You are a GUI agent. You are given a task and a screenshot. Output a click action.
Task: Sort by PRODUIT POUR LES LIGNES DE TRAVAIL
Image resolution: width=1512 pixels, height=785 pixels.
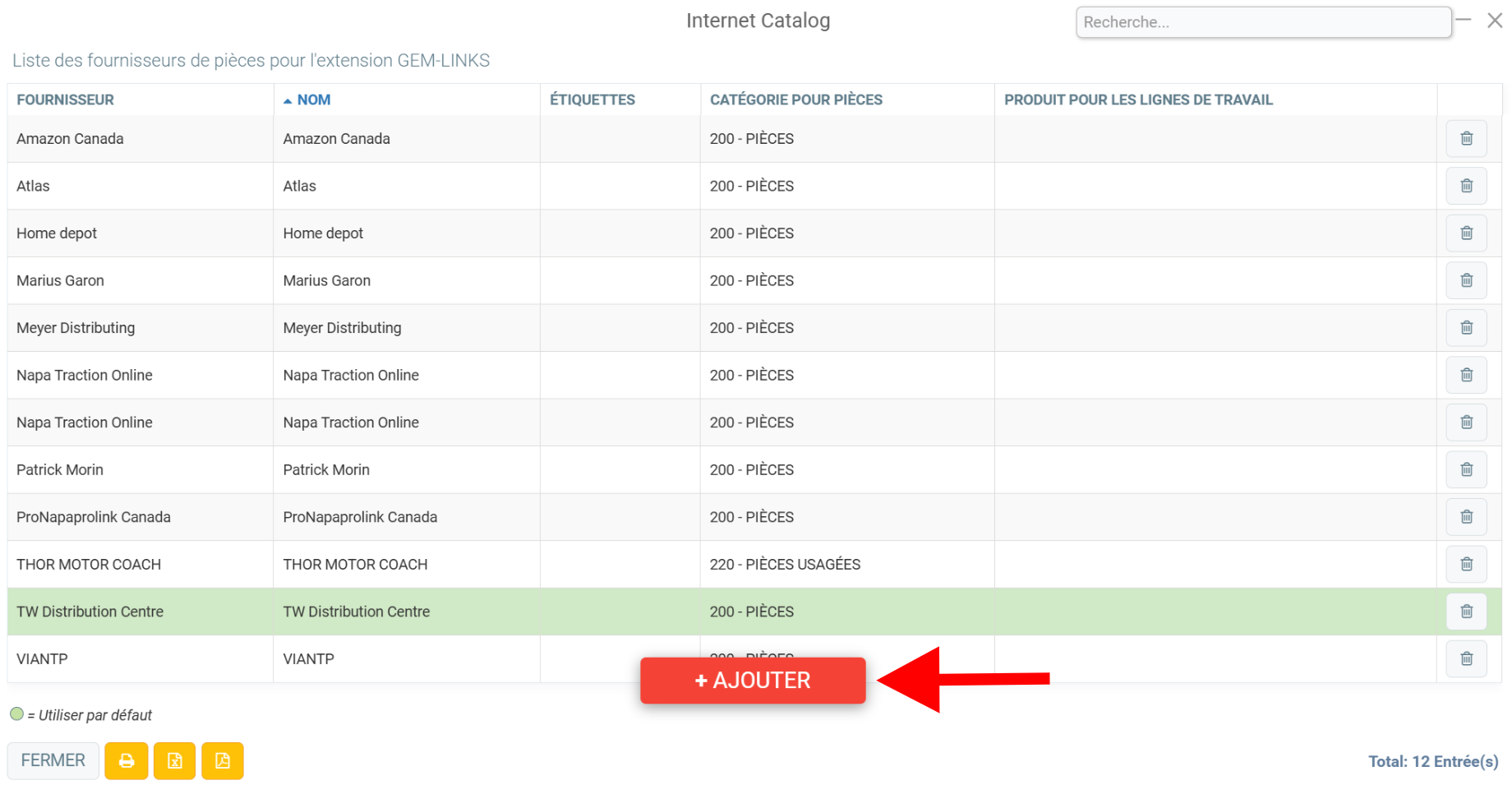point(1138,99)
